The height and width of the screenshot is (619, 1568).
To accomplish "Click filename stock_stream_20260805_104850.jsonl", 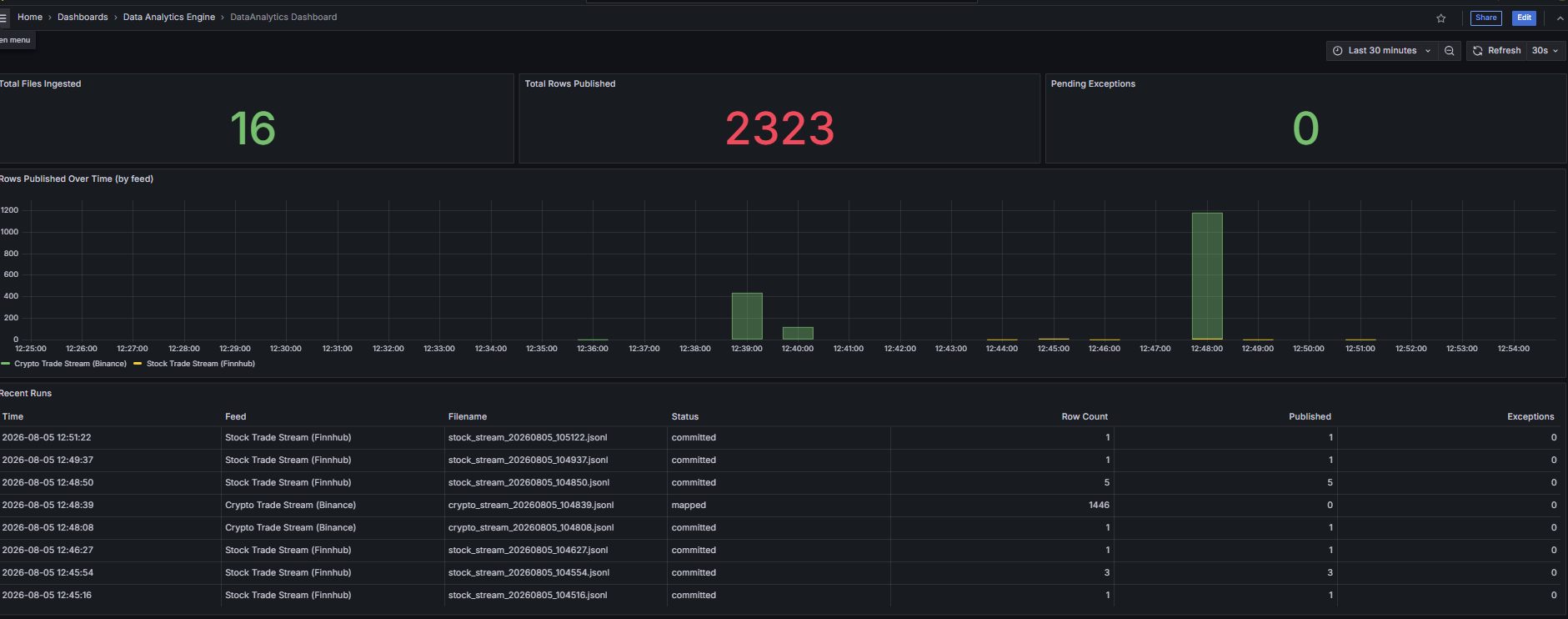I will coord(529,482).
